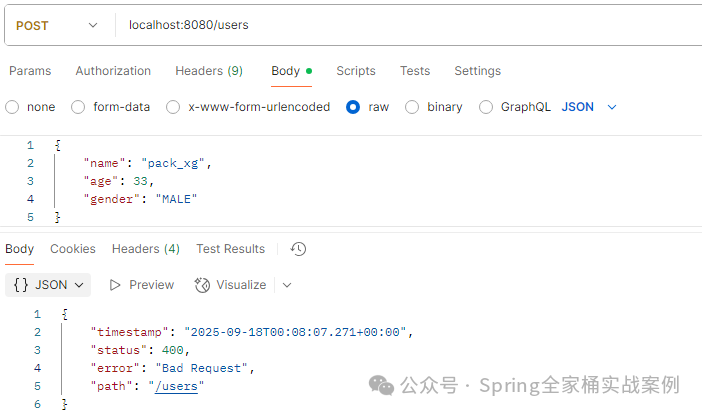Open the Settings tab
The width and height of the screenshot is (702, 413).
click(477, 71)
